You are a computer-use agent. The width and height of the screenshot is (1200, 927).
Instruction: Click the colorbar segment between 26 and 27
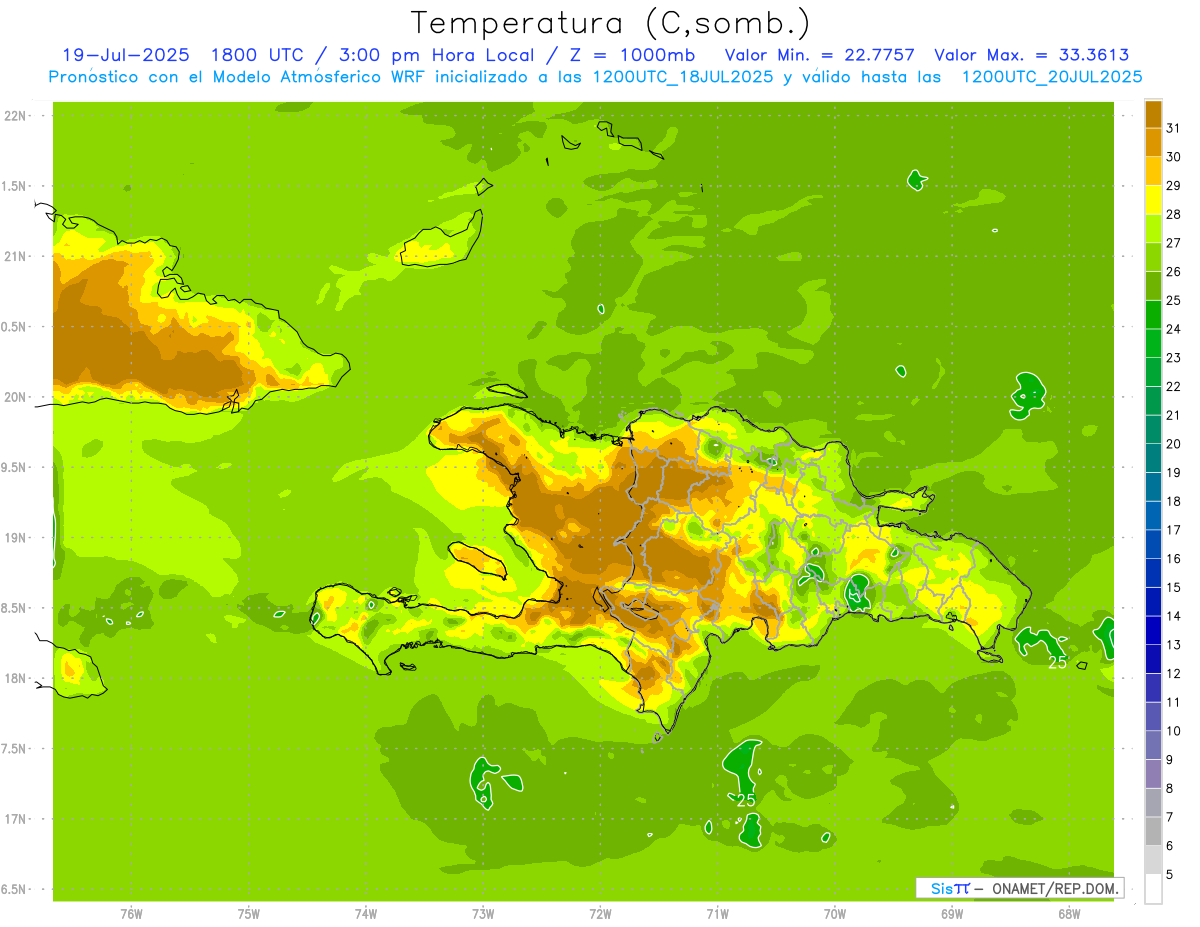point(1153,257)
